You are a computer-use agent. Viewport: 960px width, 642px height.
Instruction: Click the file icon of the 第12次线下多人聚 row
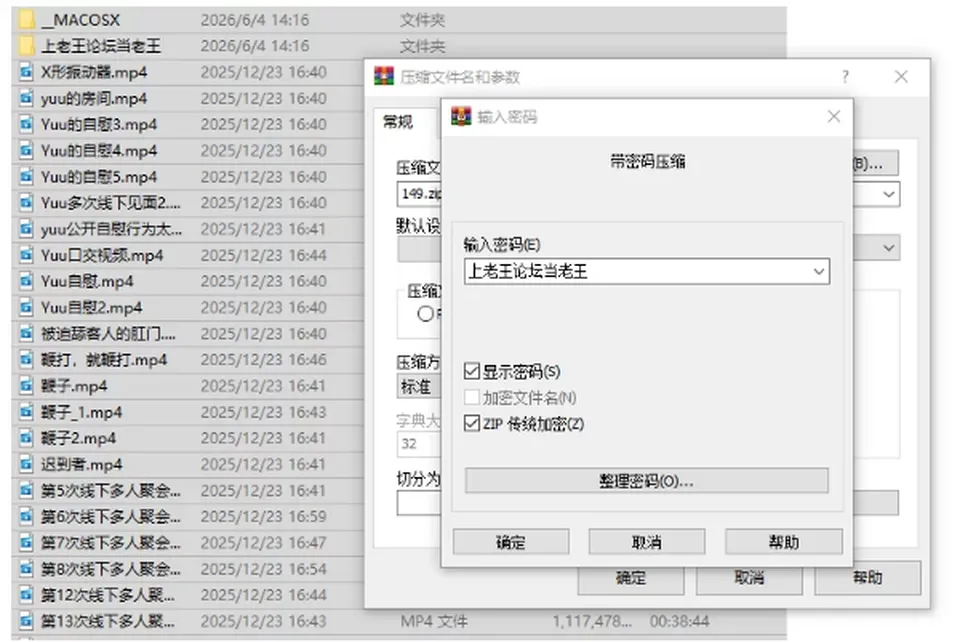(26, 595)
